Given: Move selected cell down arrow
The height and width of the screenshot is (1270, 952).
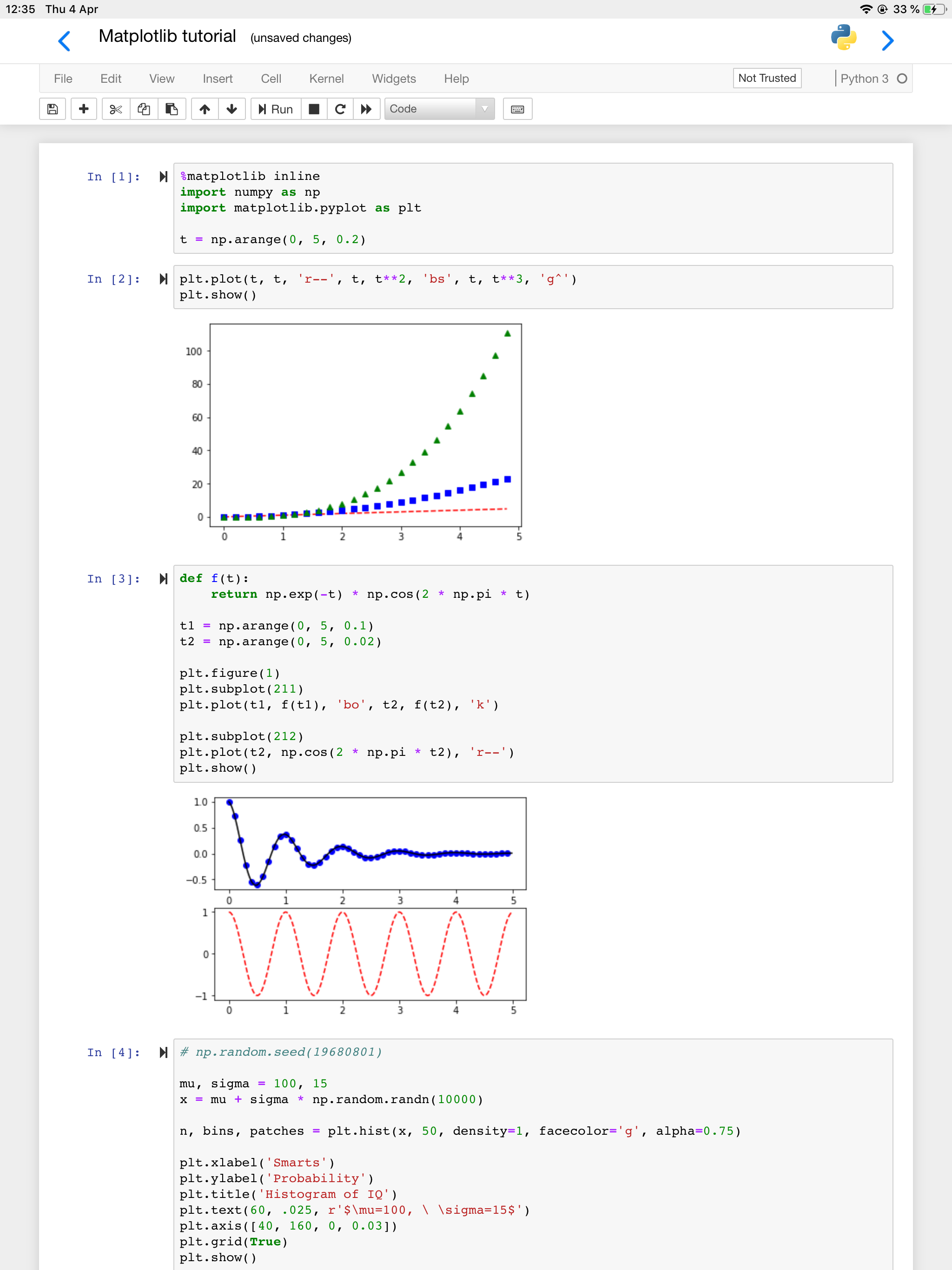Looking at the screenshot, I should coord(232,109).
